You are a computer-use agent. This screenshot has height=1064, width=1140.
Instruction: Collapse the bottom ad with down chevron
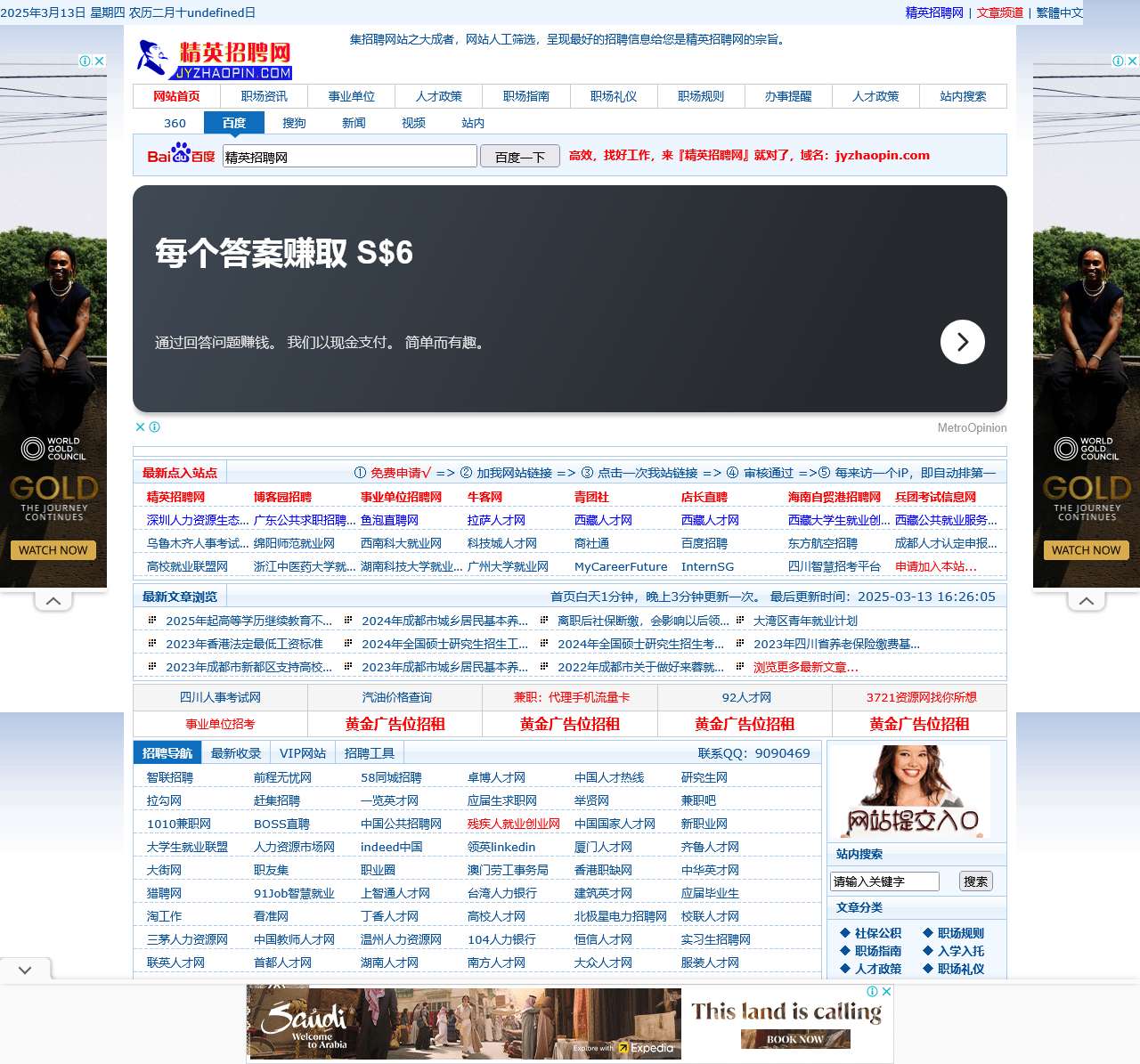pos(25,970)
